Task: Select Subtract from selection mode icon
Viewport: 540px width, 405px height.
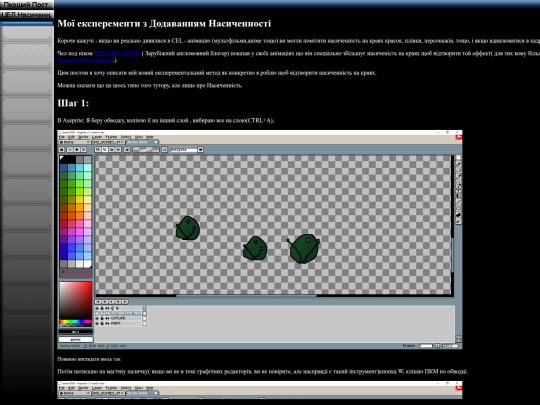Action: click(112, 149)
